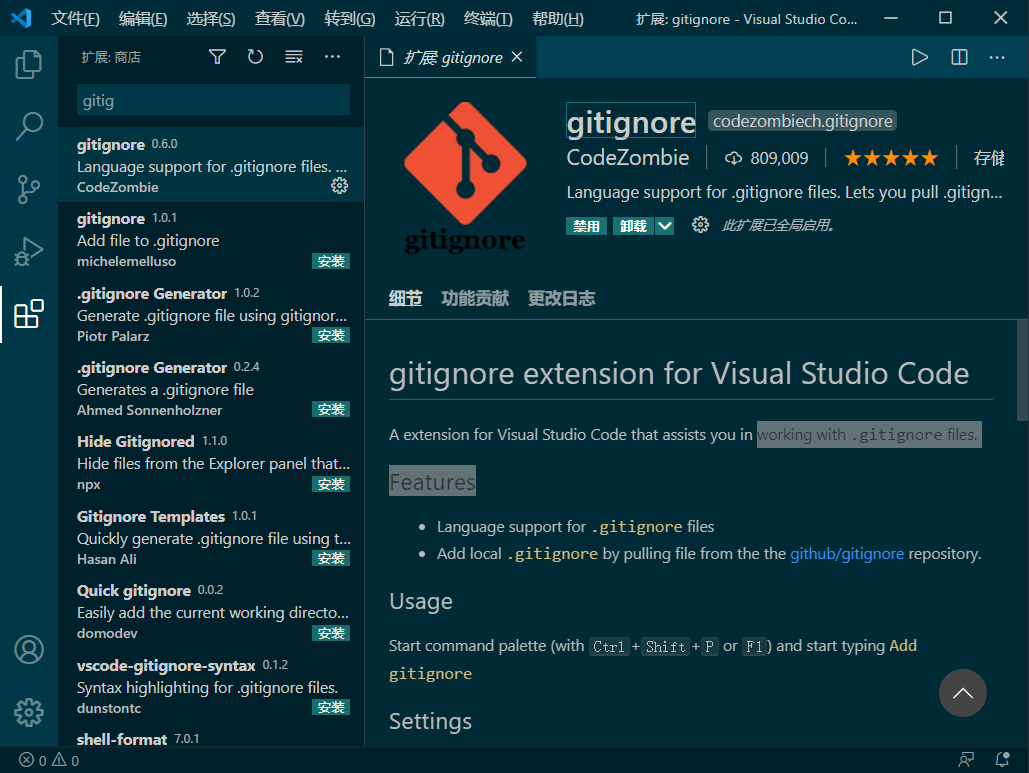The width and height of the screenshot is (1029, 773).
Task: Install .gitignore Generator by Ahmed Sonnenholzner
Action: point(331,409)
